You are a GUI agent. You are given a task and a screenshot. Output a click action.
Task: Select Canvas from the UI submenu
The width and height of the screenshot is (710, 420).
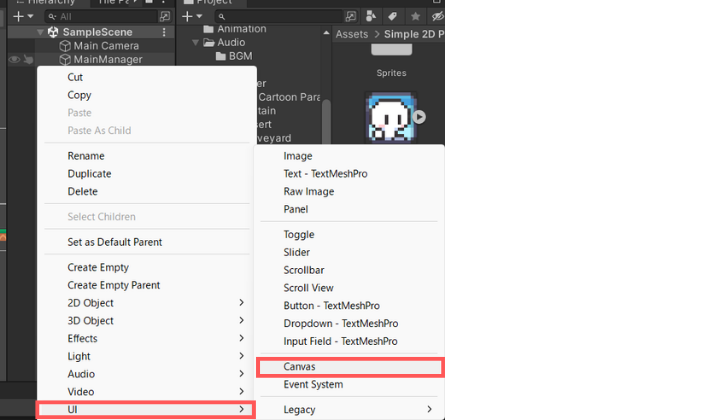349,367
